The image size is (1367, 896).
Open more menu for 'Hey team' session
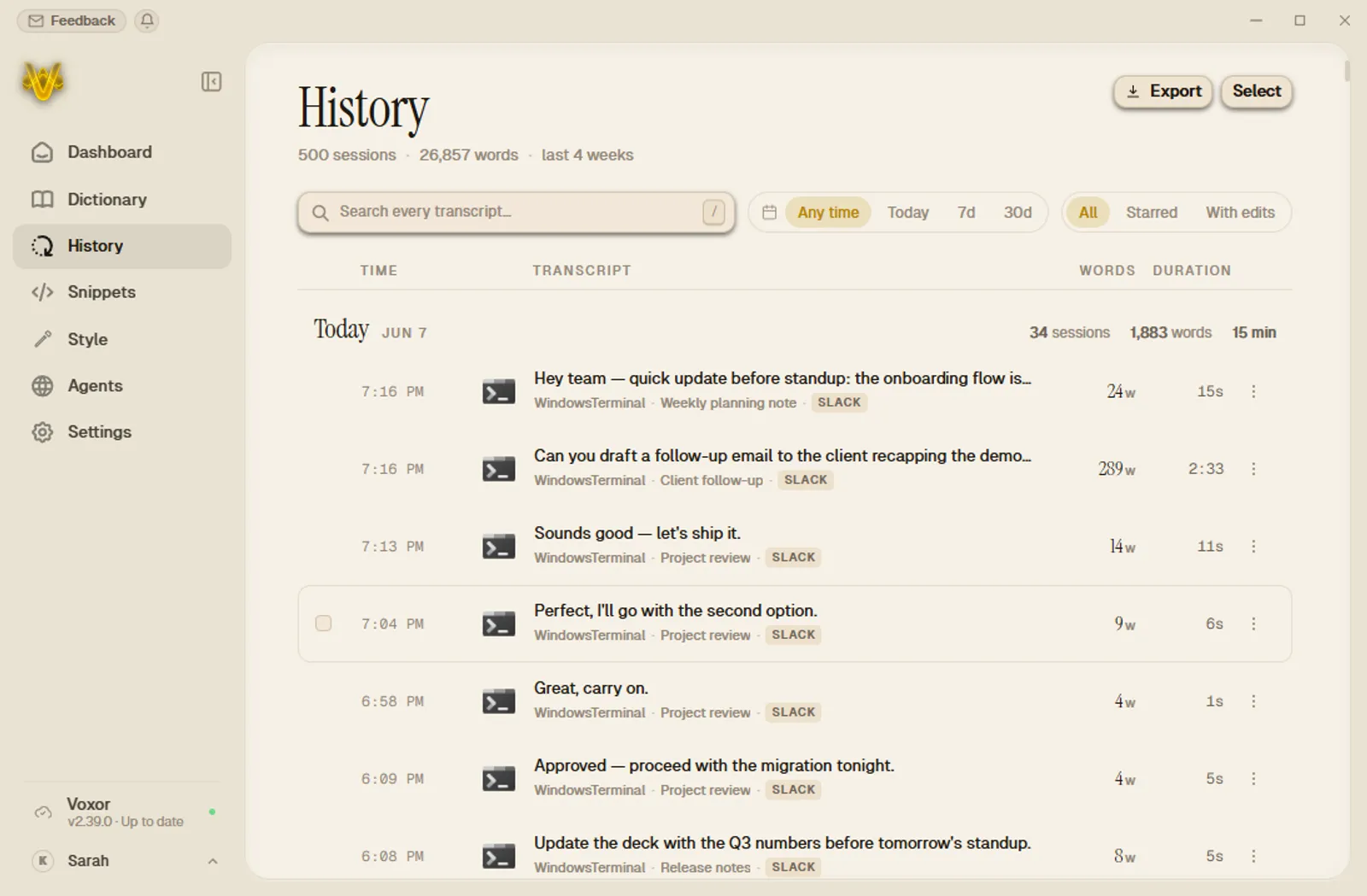[x=1253, y=392]
